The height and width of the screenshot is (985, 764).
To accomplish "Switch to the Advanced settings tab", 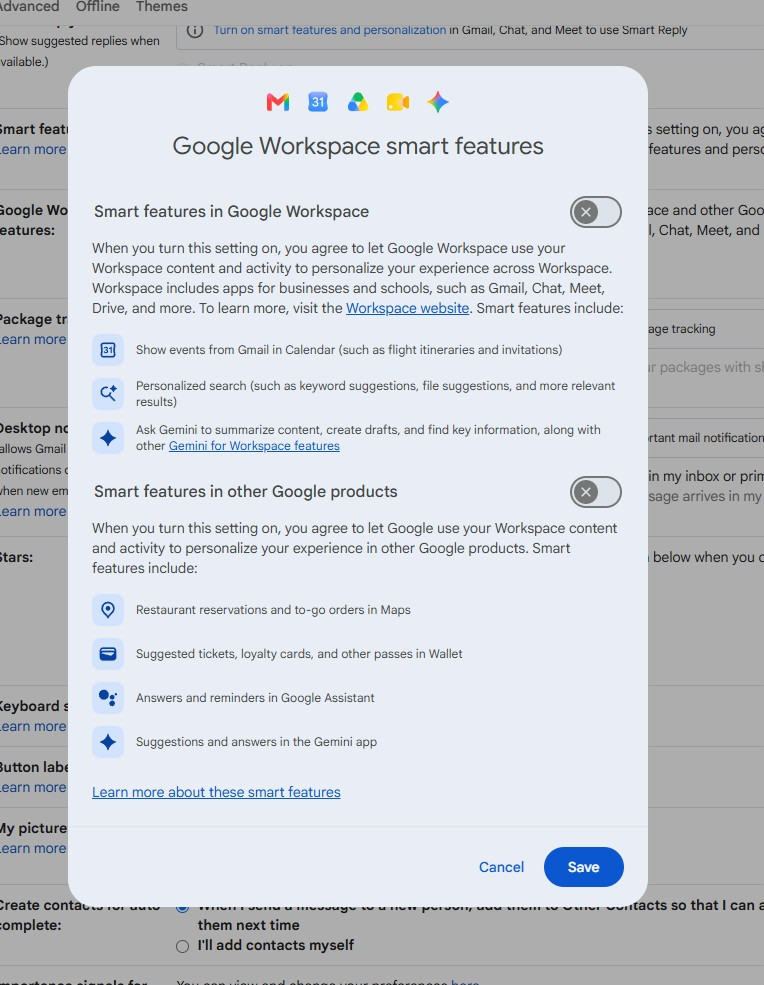I will click(x=30, y=7).
